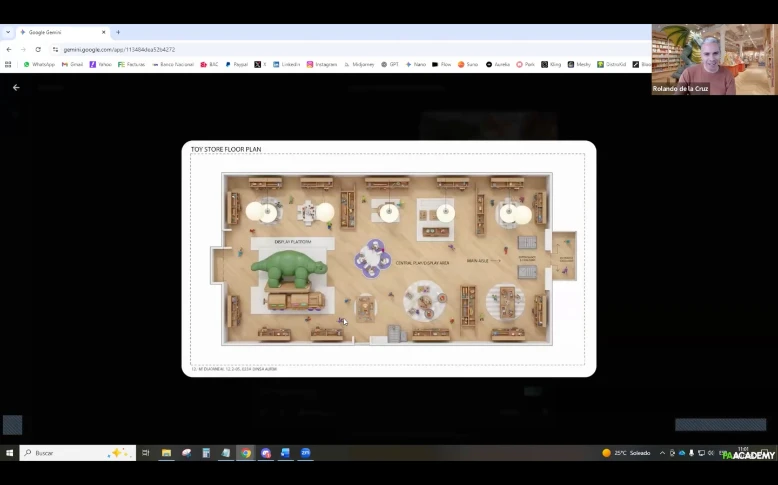Open the Kling bookmark
Viewport: 778px width, 485px height.
[x=552, y=64]
